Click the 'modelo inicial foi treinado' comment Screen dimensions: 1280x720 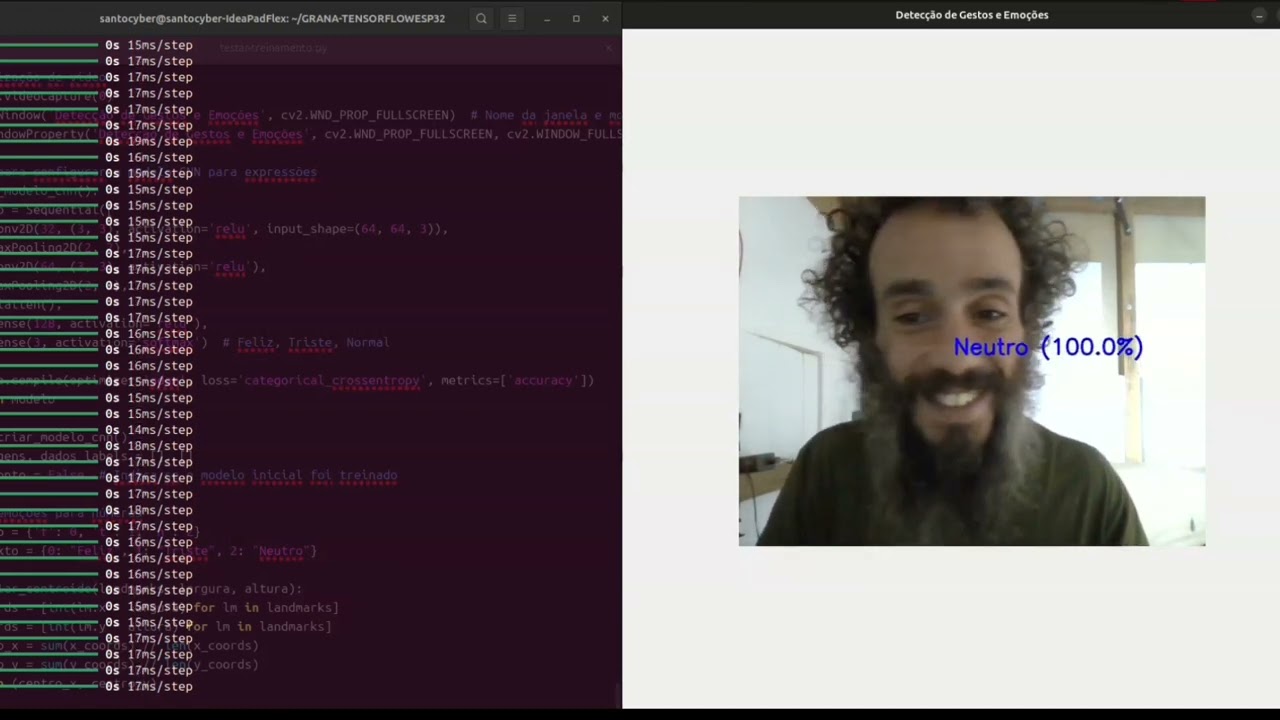coord(299,476)
